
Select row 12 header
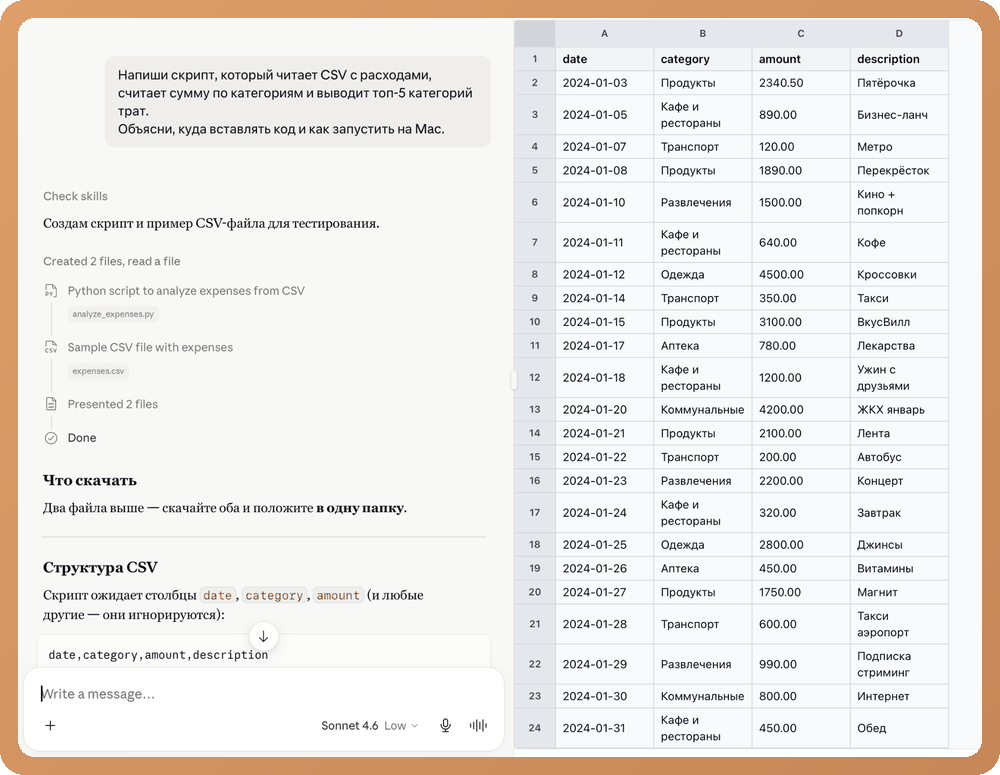tap(534, 378)
